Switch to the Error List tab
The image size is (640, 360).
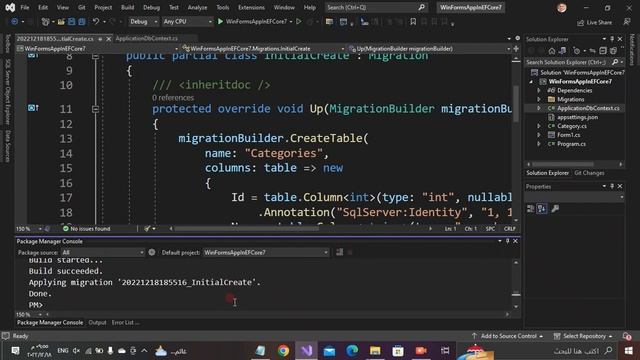point(125,322)
